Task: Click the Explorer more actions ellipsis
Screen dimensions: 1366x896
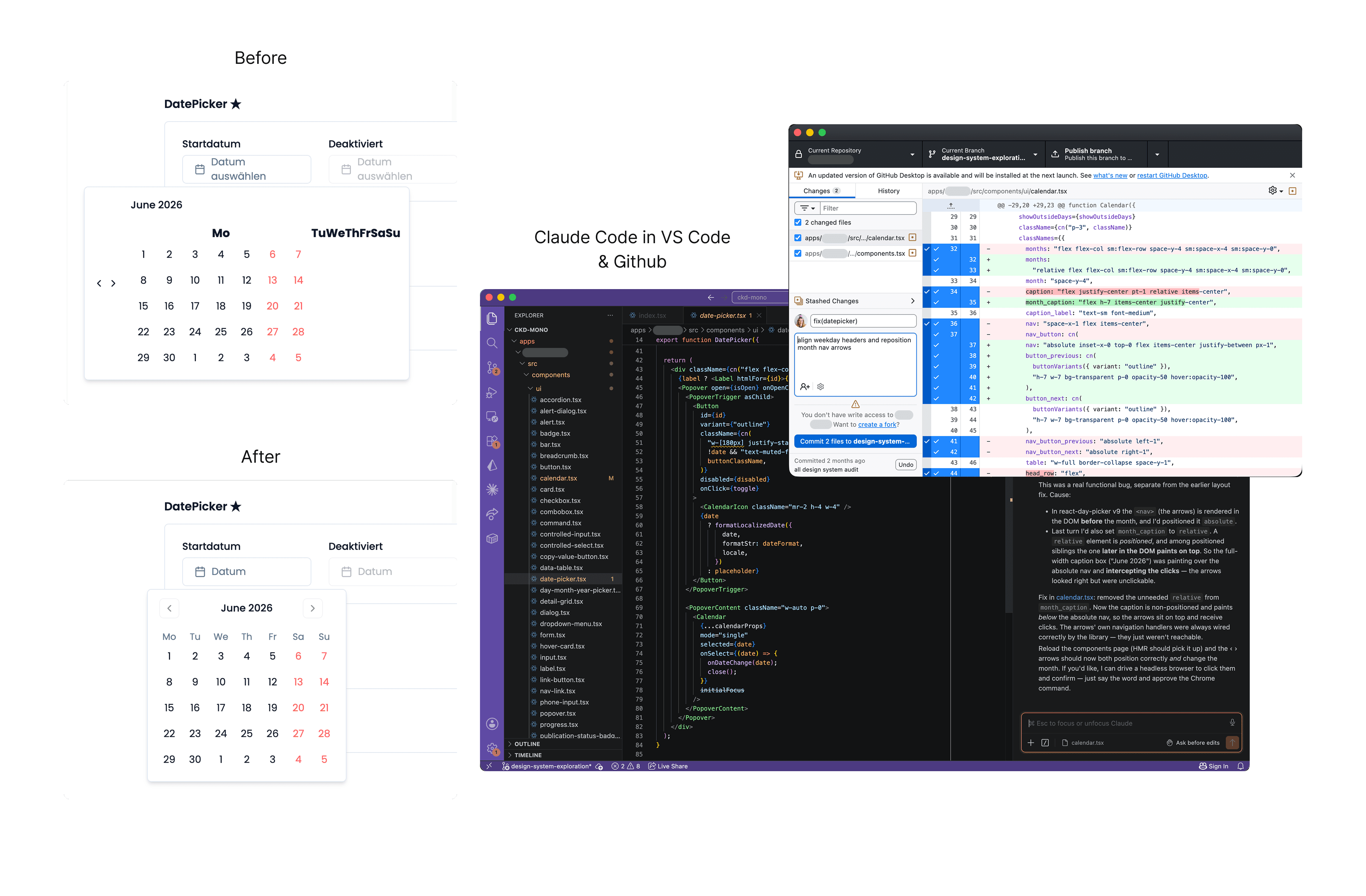Action: point(610,315)
